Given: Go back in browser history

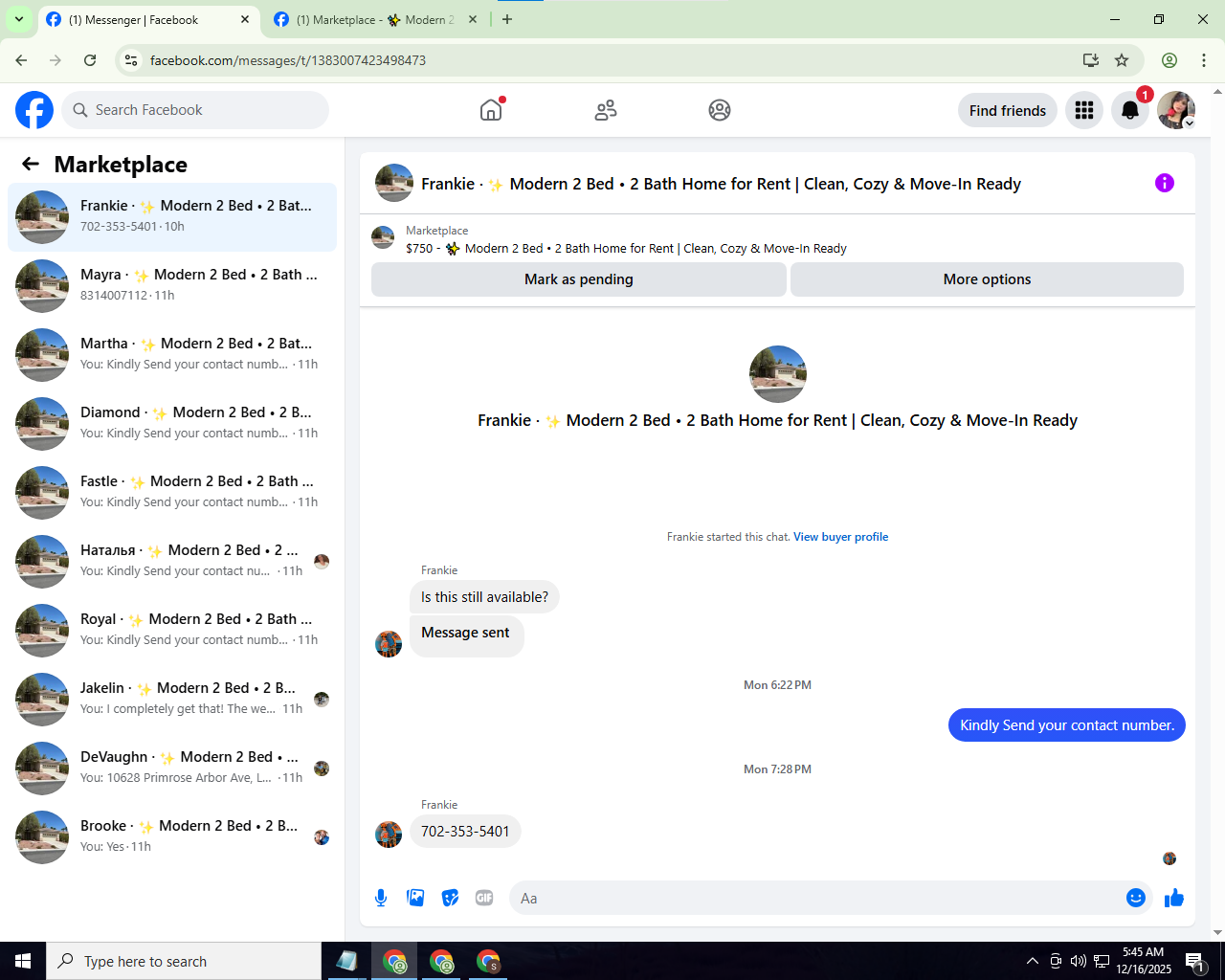Looking at the screenshot, I should click(x=21, y=60).
